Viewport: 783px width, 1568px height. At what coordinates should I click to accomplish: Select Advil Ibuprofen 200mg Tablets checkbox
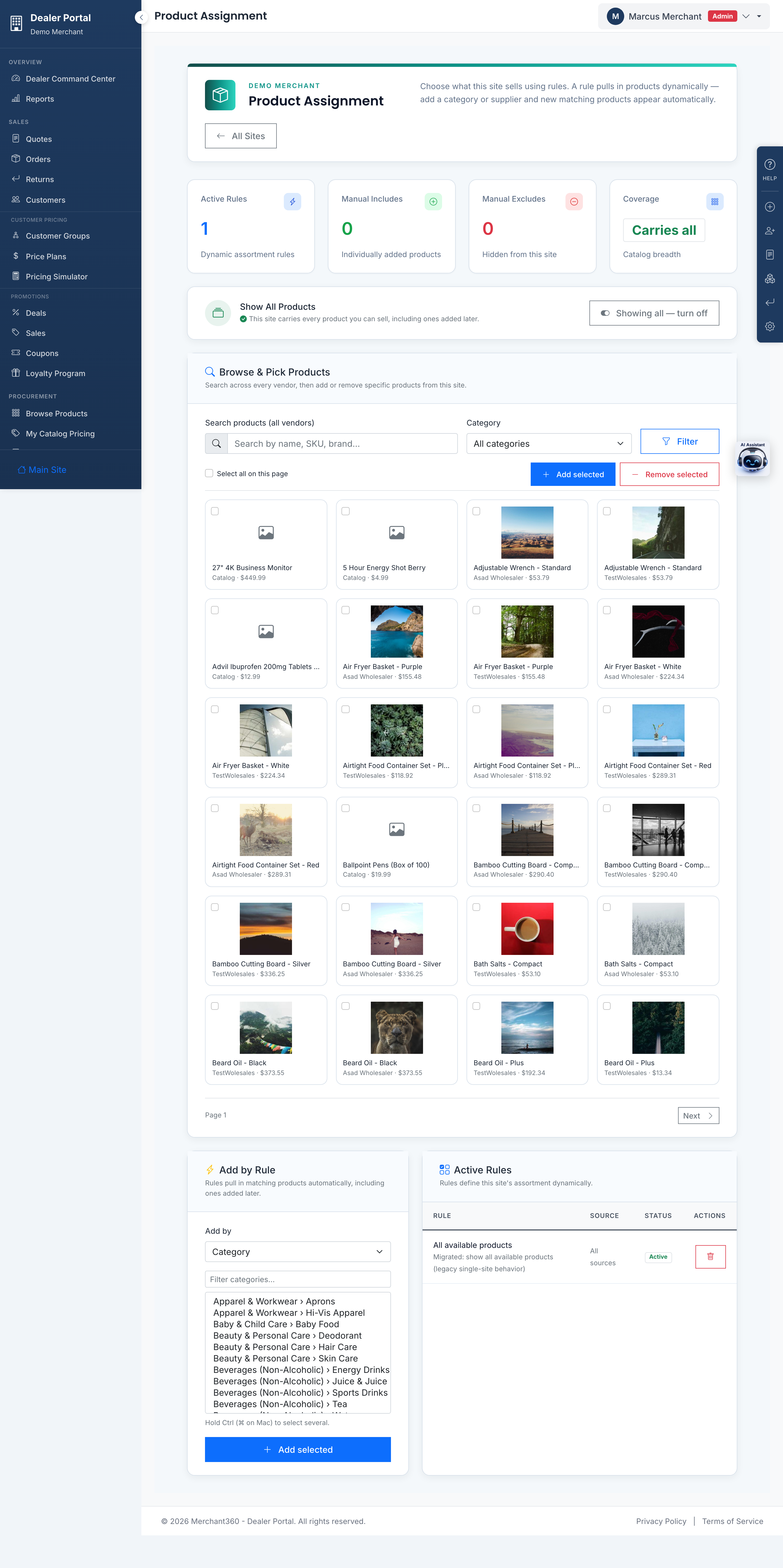(x=215, y=610)
